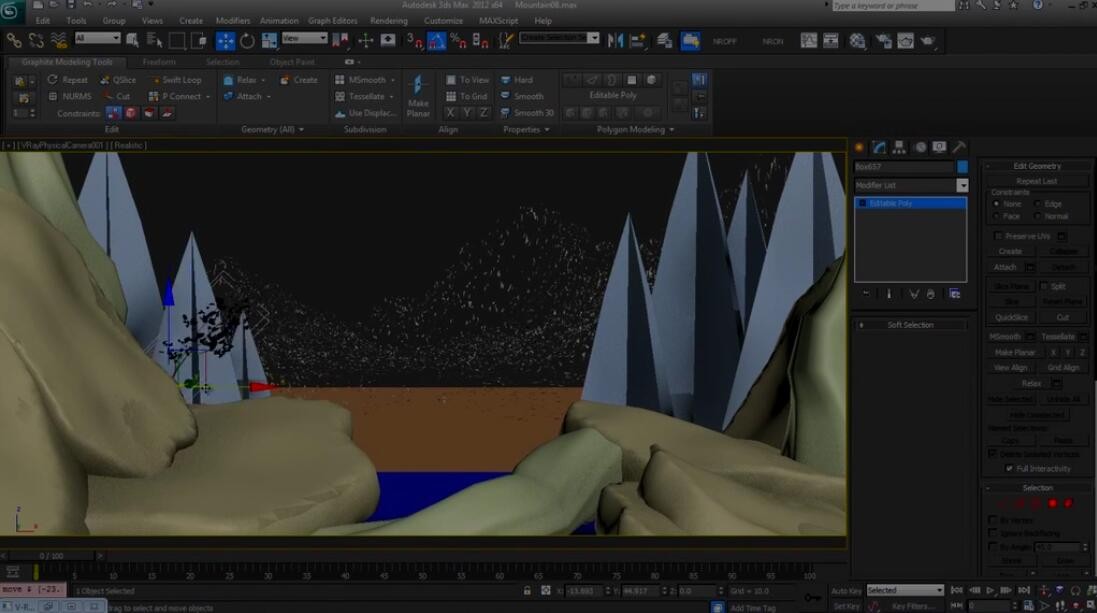The height and width of the screenshot is (613, 1097).
Task: Click Make Planar in Align group
Action: 418,96
